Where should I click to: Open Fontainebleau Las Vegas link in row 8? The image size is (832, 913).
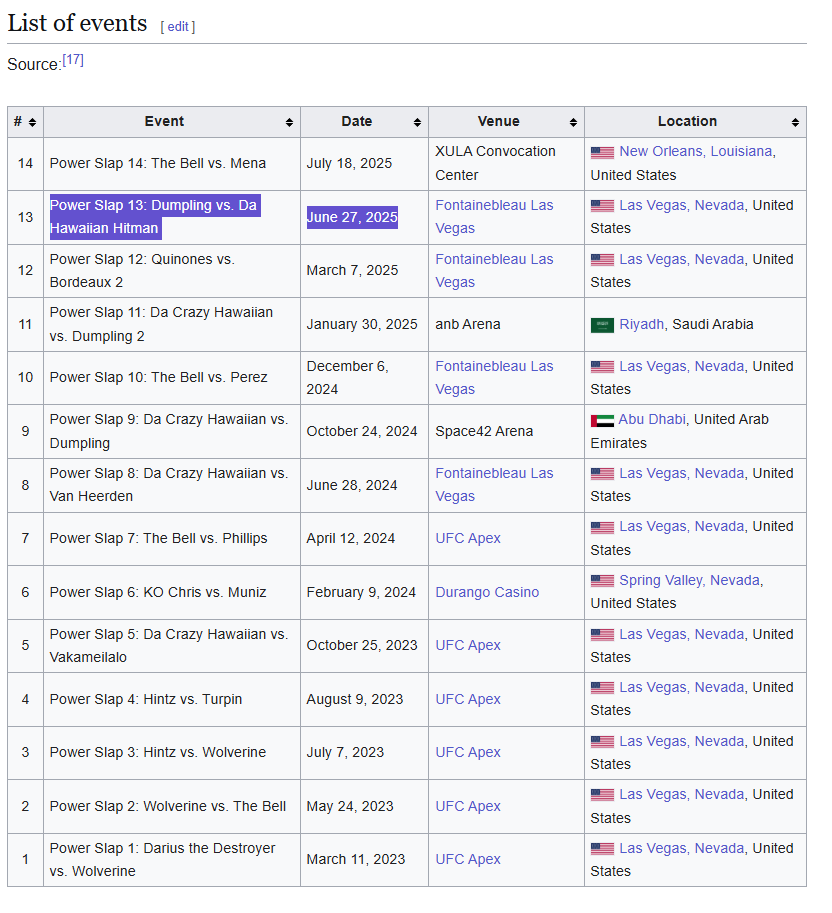[x=494, y=485]
